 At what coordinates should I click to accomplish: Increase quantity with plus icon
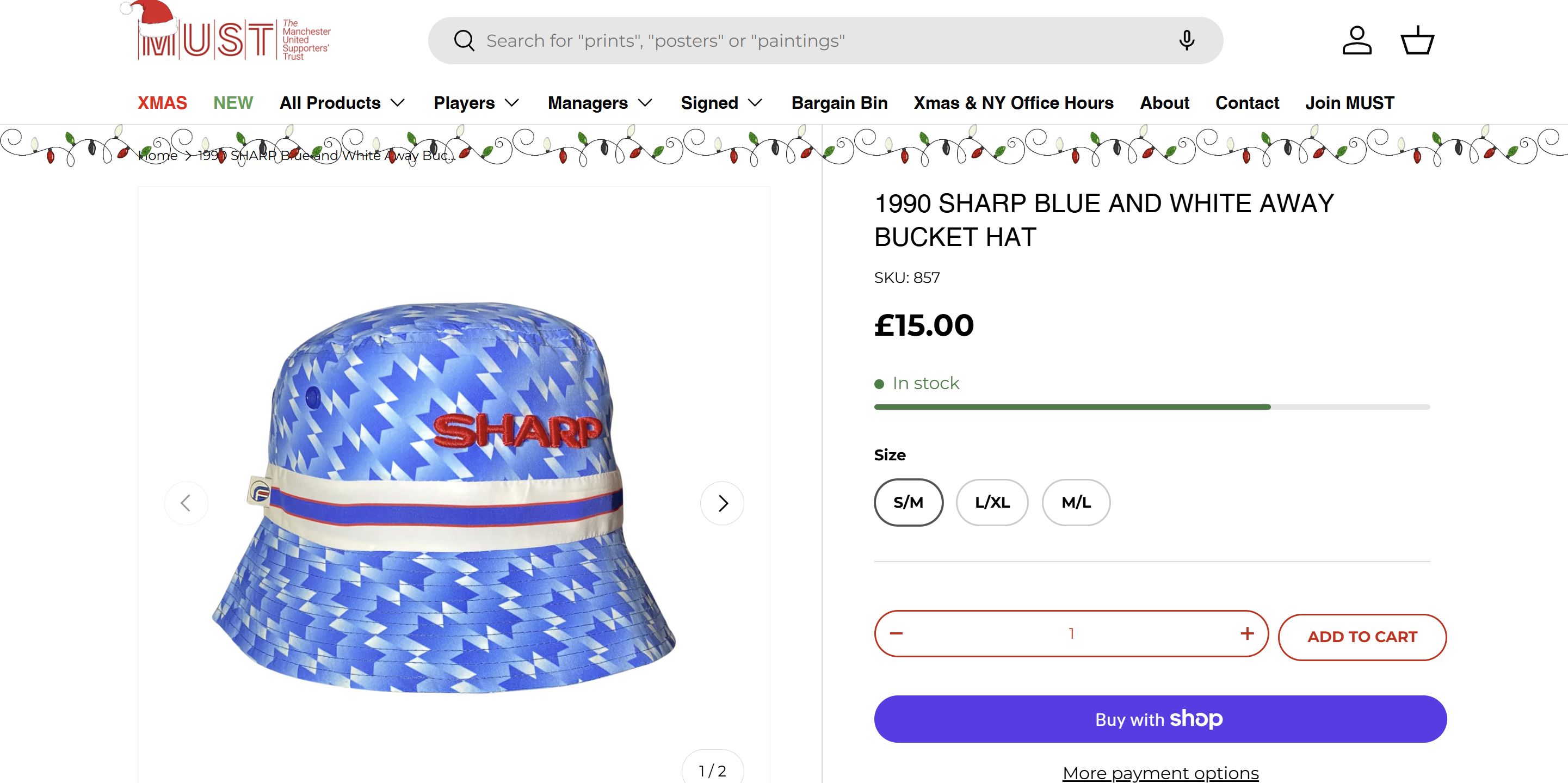(x=1247, y=634)
